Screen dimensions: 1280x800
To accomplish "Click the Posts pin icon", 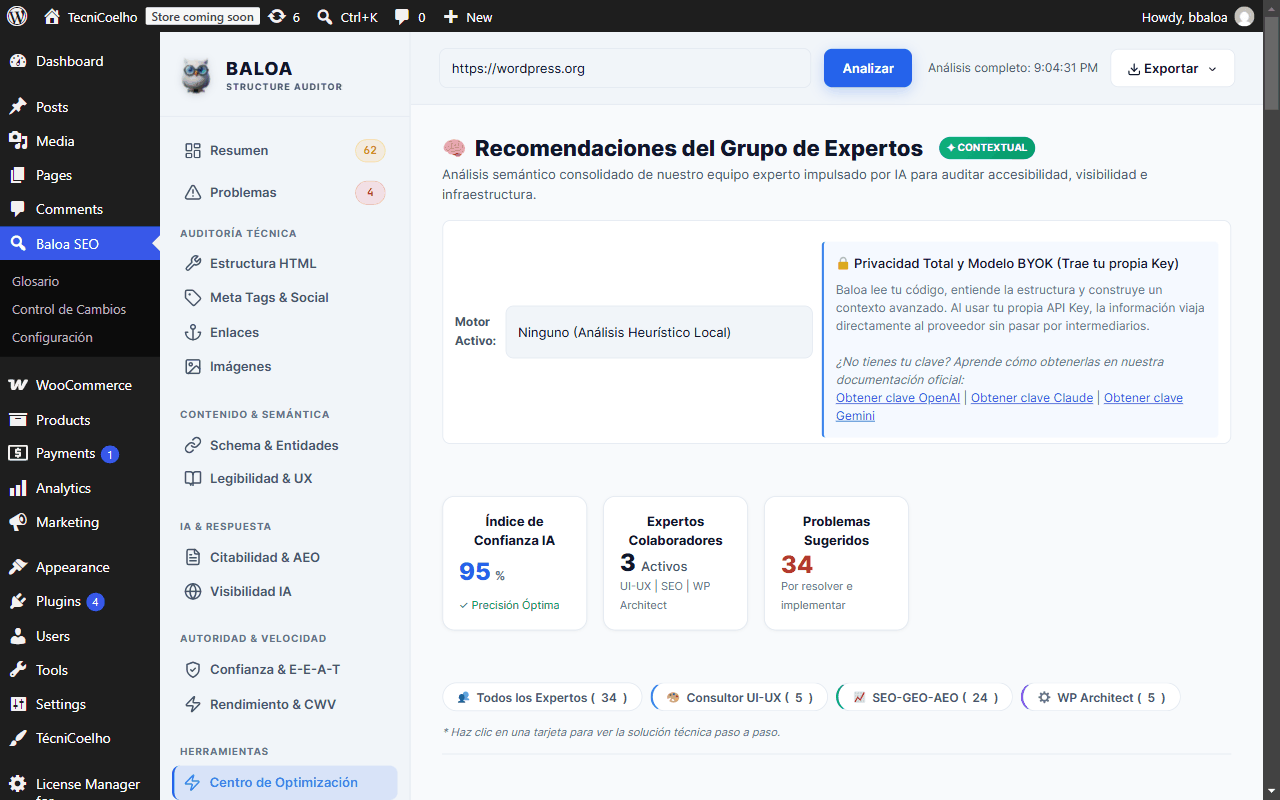I will (x=18, y=107).
